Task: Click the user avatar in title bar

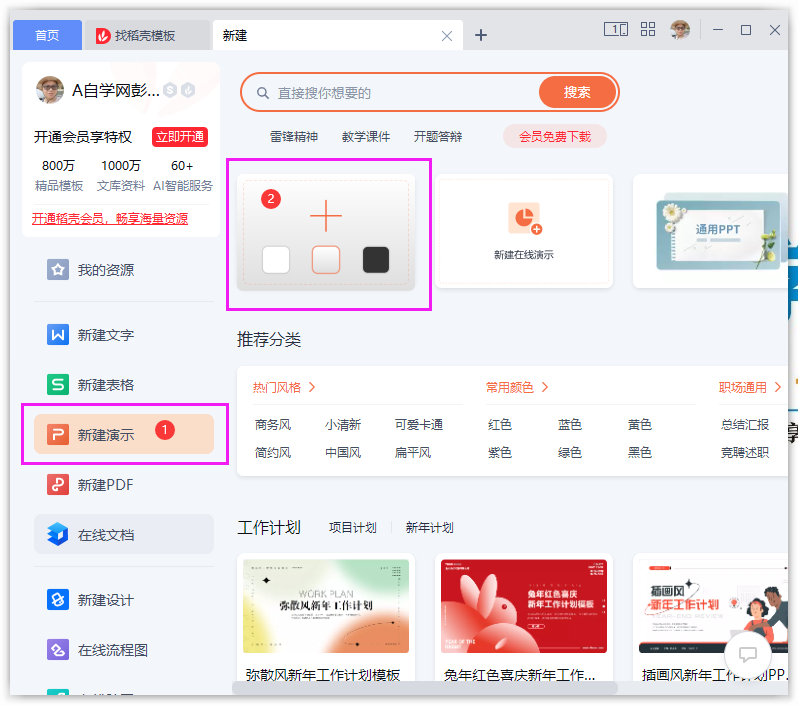Action: coord(680,30)
